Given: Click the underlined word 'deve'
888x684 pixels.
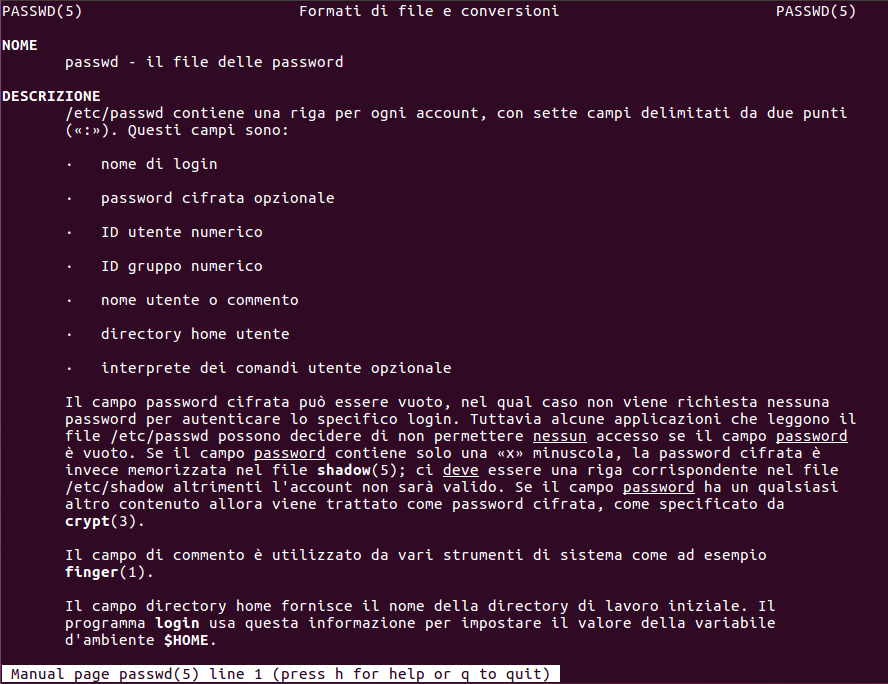Looking at the screenshot, I should (x=460, y=470).
